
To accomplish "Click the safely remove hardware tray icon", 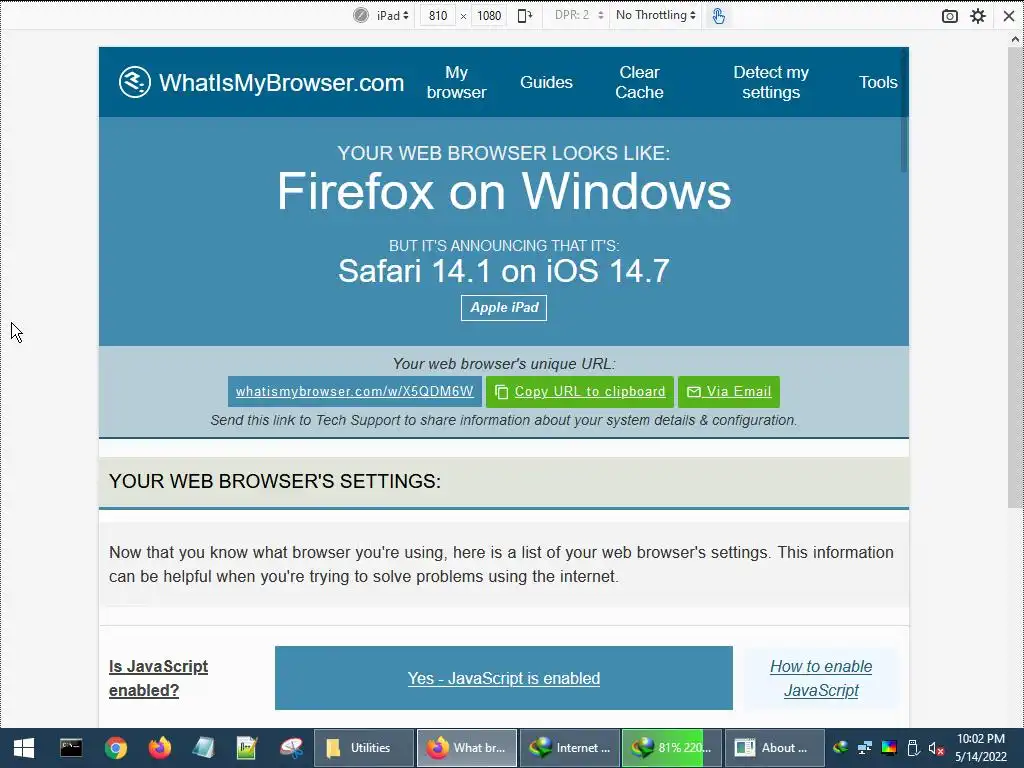I will coord(913,748).
